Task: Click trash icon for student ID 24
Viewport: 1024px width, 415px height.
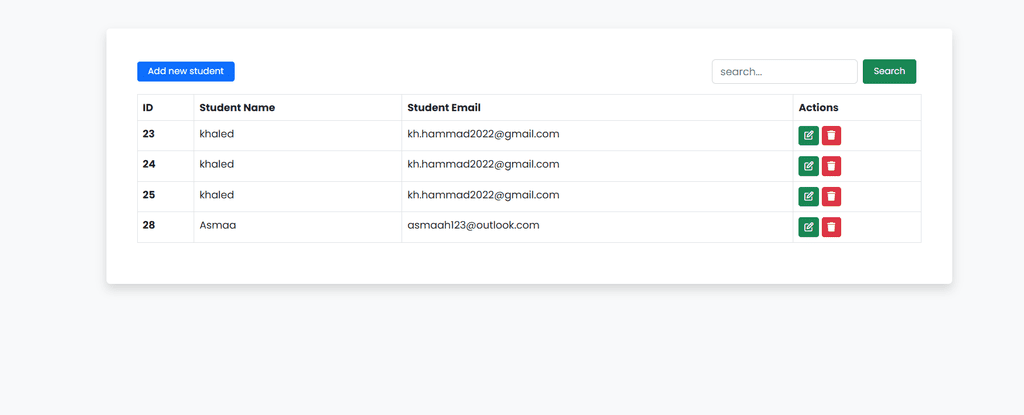Action: [831, 166]
